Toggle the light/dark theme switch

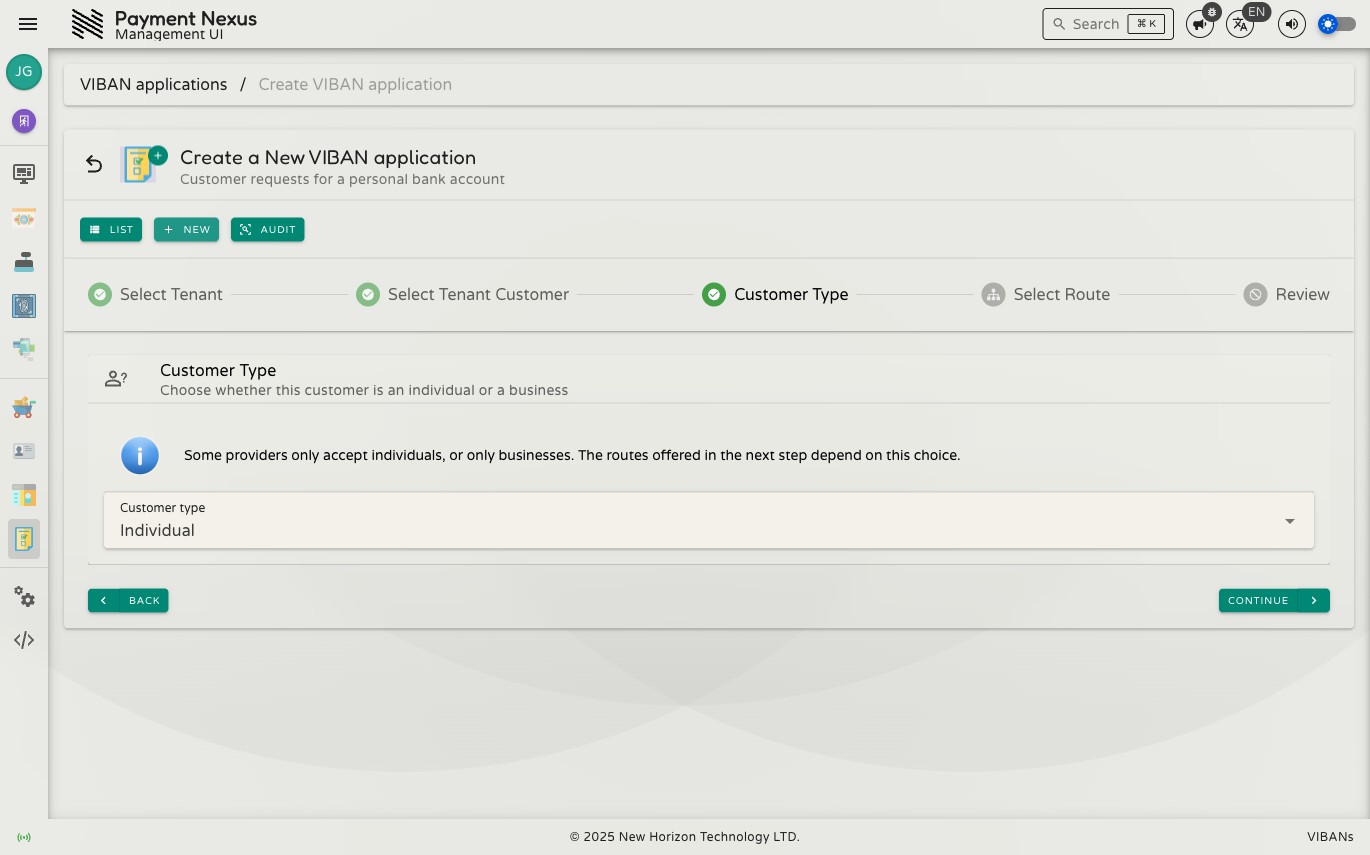click(x=1337, y=24)
